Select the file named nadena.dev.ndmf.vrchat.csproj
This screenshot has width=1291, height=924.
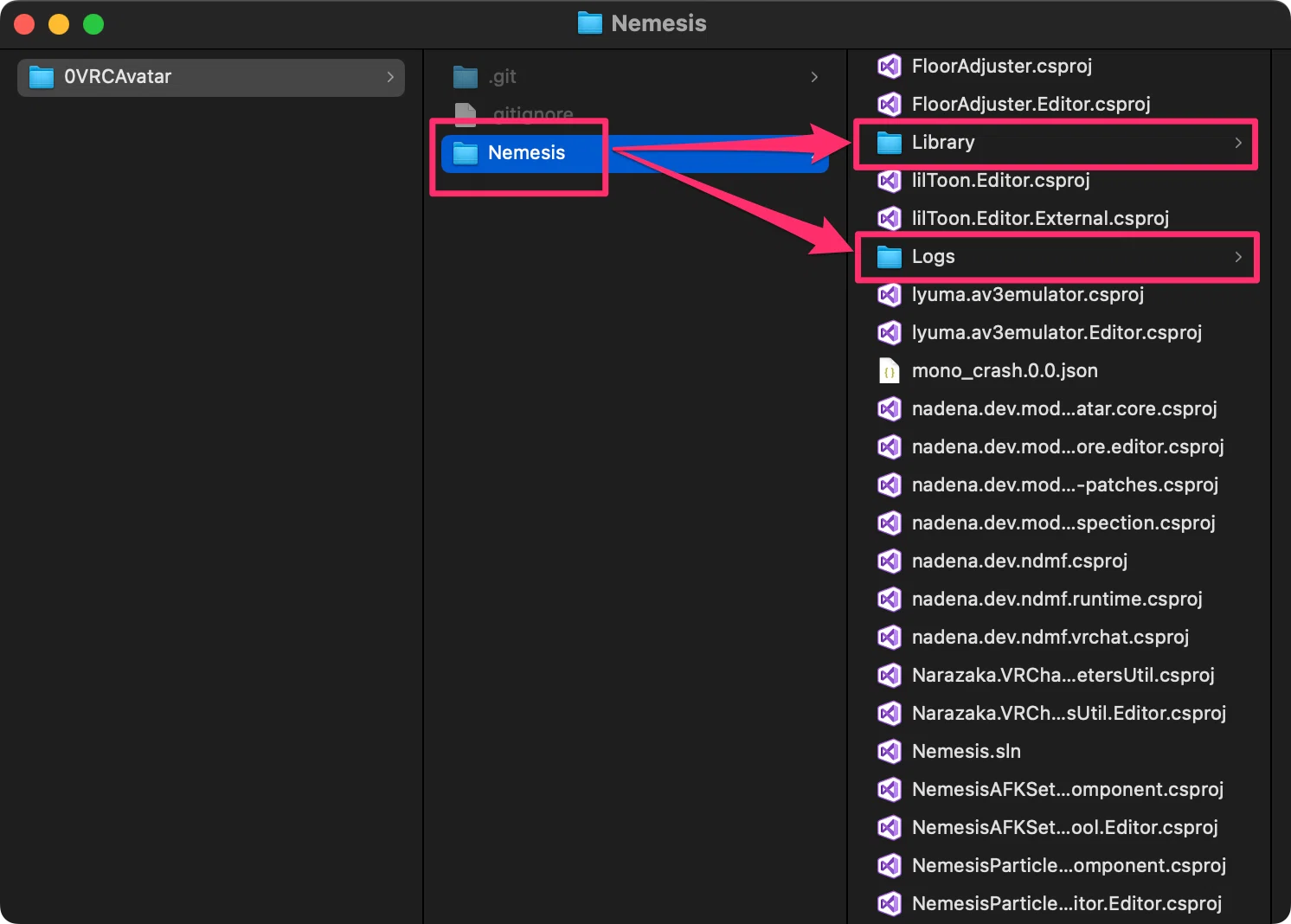tap(1050, 637)
